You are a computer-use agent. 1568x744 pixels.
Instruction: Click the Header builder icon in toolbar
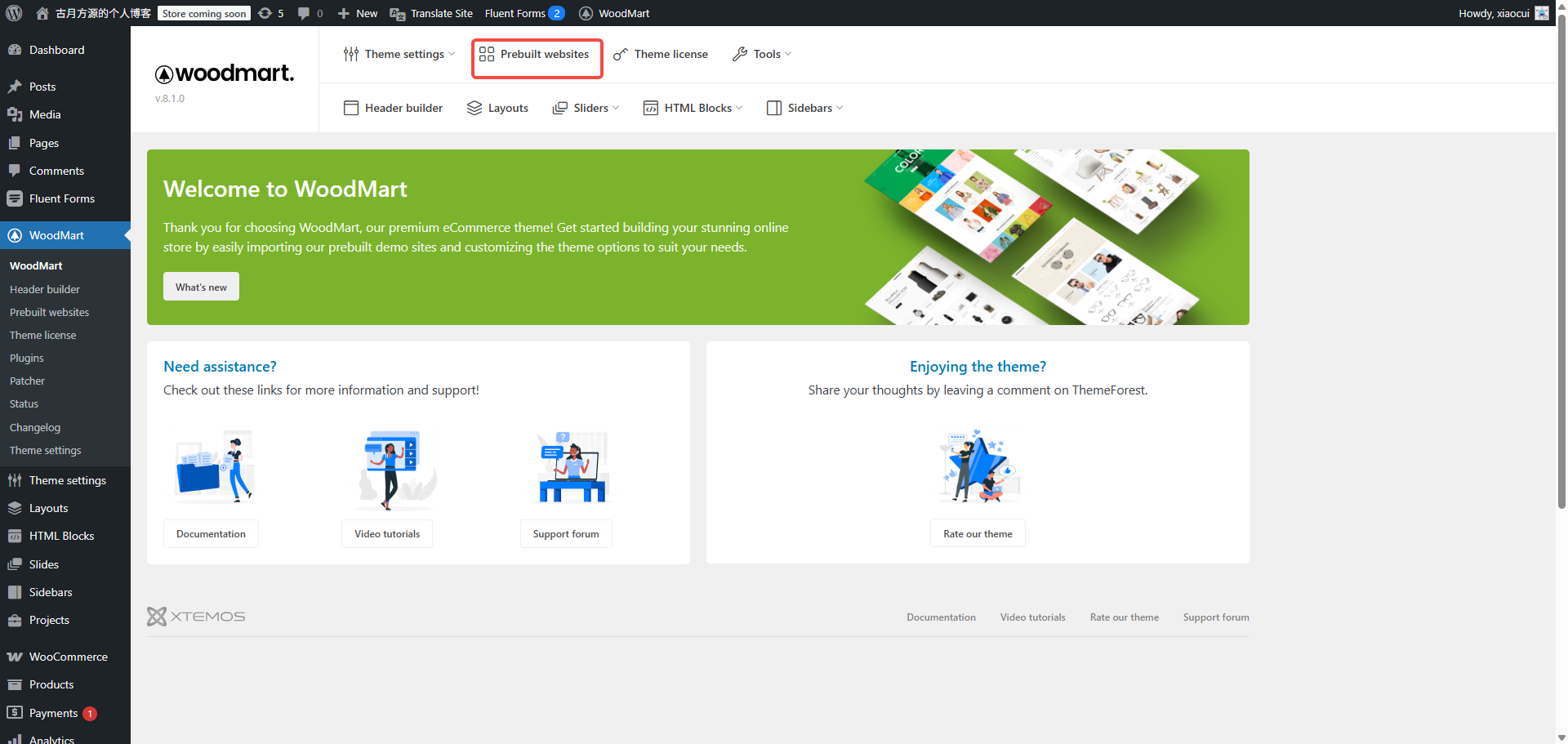pyautogui.click(x=351, y=108)
